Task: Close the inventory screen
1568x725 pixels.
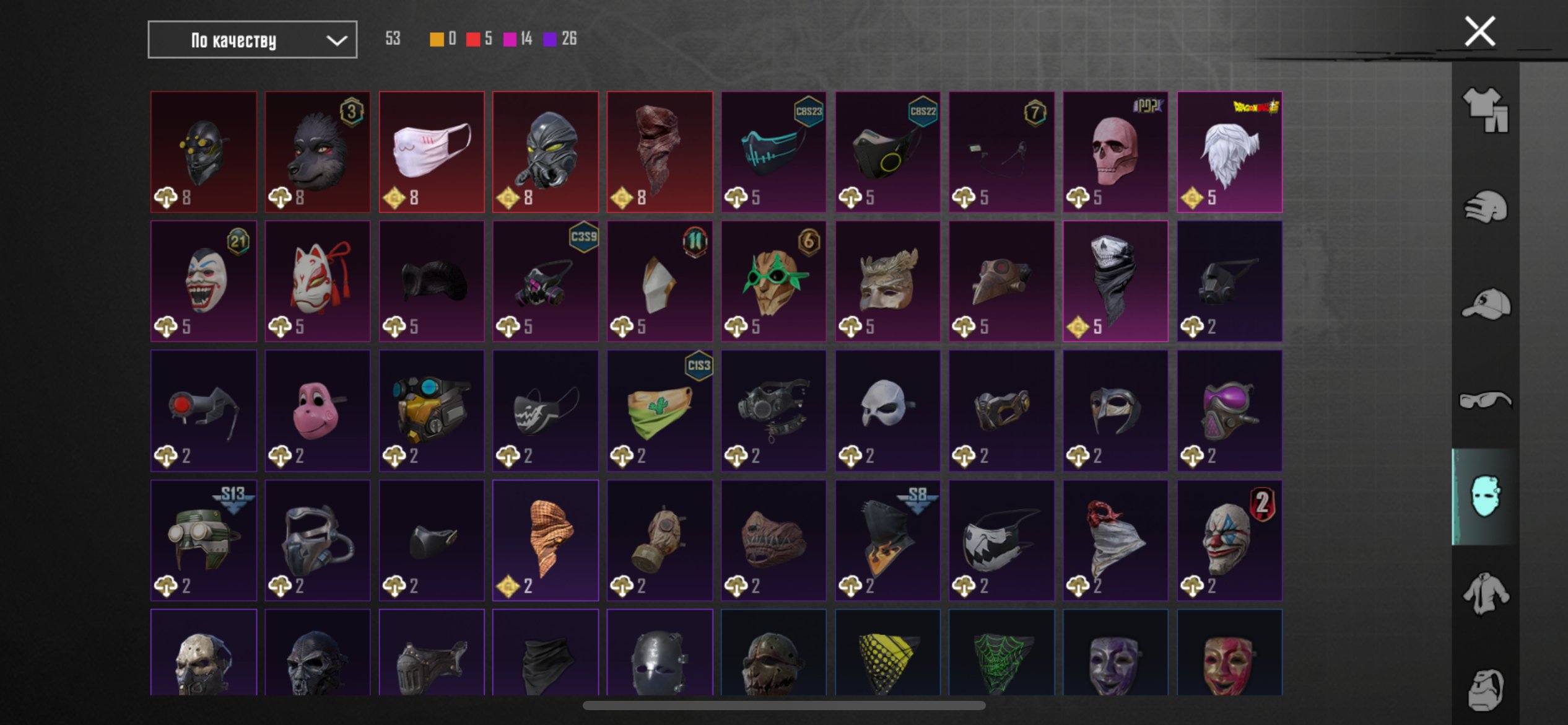Action: click(x=1479, y=31)
